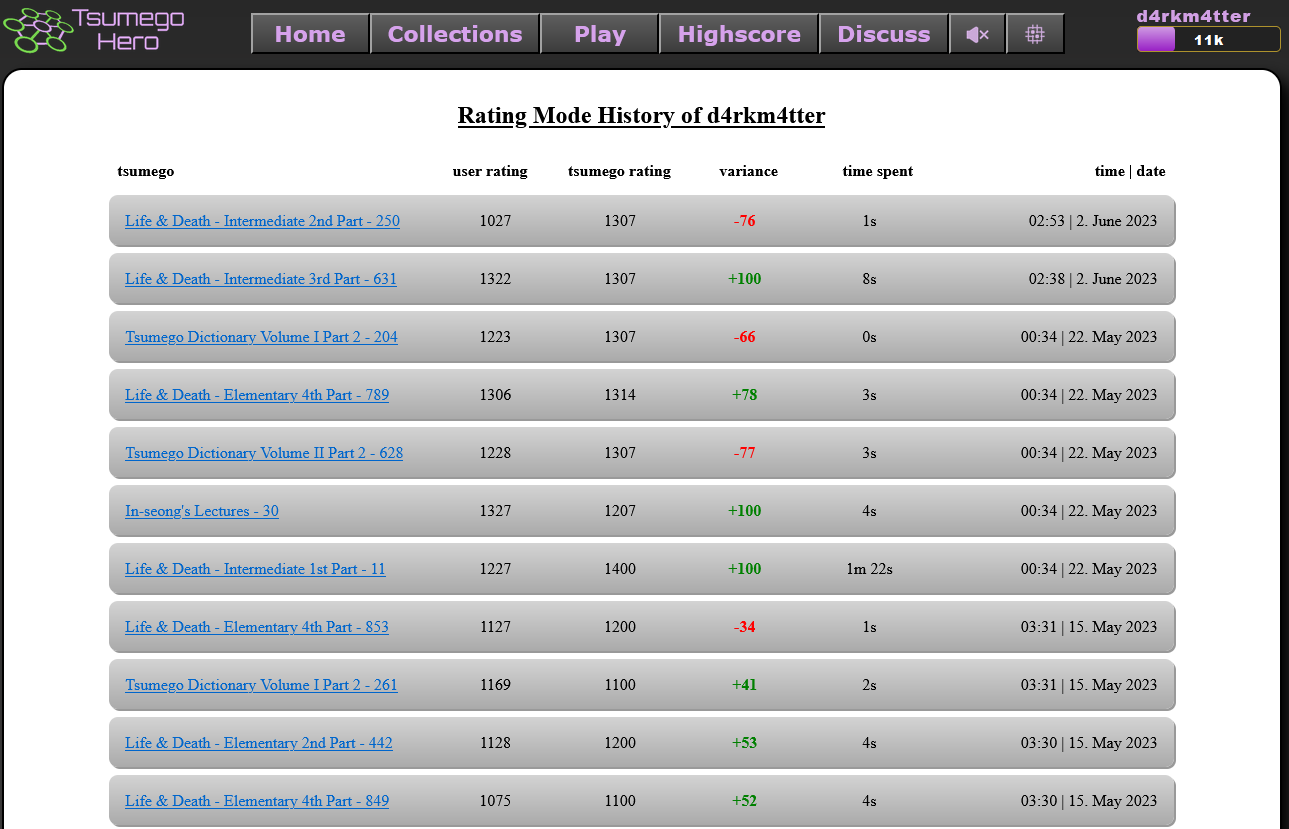Open Life & Death Intermediate 2nd Part 250
This screenshot has width=1289, height=829.
[262, 221]
